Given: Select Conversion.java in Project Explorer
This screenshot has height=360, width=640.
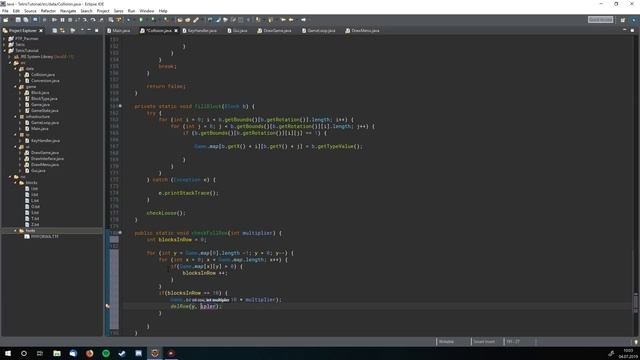Looking at the screenshot, I should (45, 81).
